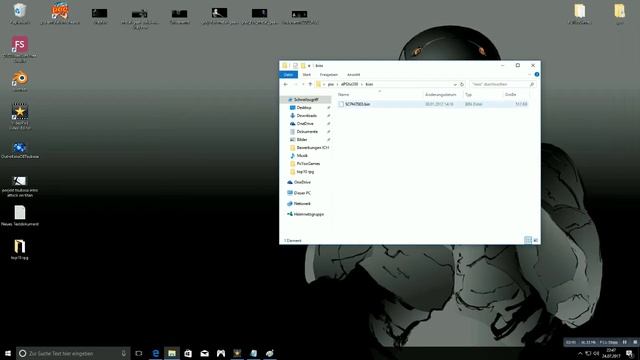The image size is (640, 360).
Task: Click the psx breadcrumb in address bar
Action: coord(331,84)
